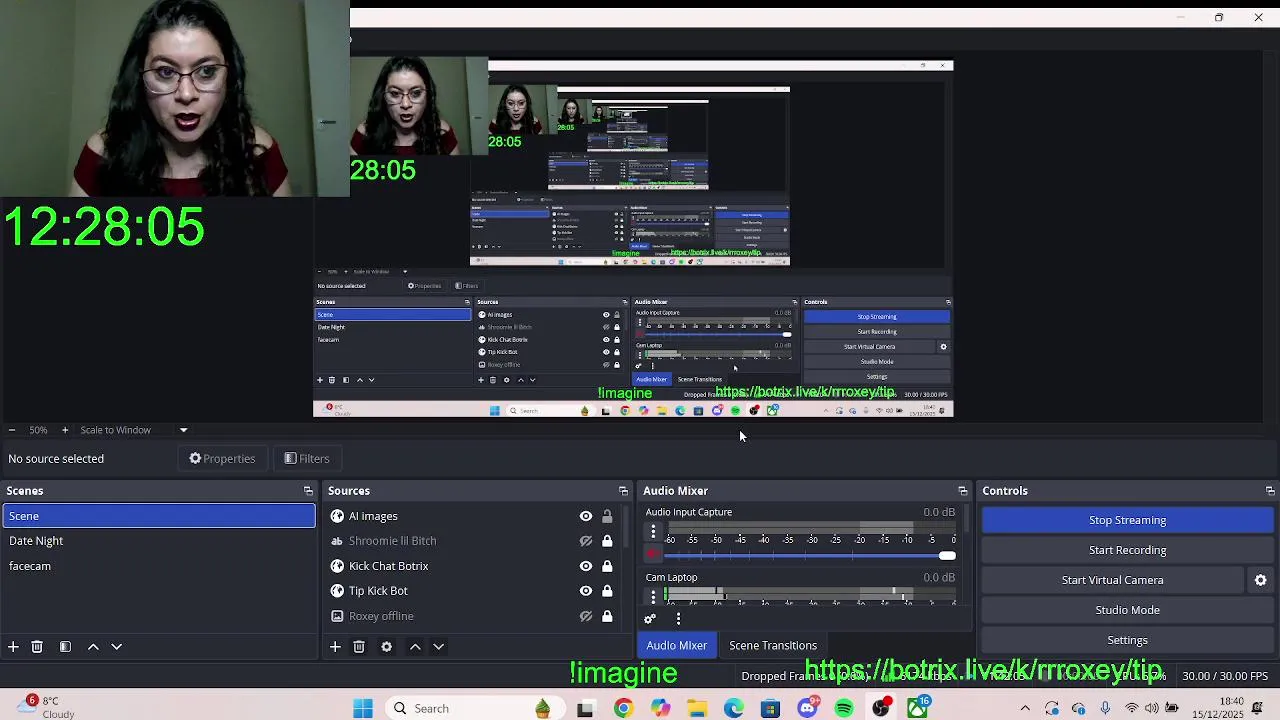Viewport: 1280px width, 720px height.
Task: Remove selected scene with the Scenes trash icon
Action: [37, 647]
